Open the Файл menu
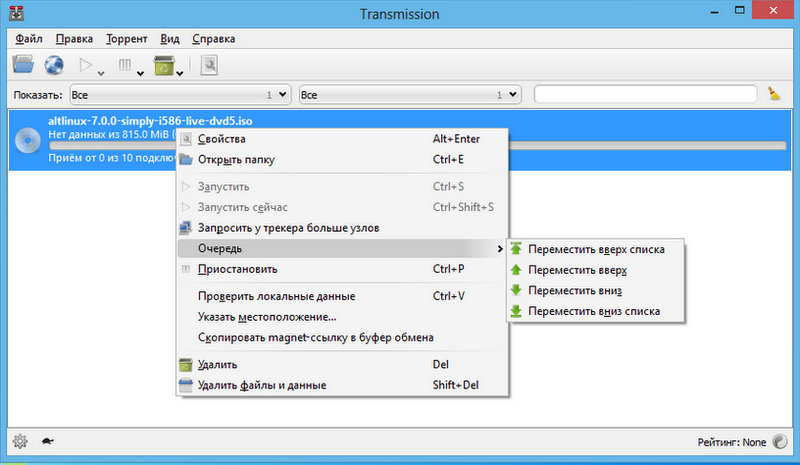Image resolution: width=800 pixels, height=465 pixels. 29,39
